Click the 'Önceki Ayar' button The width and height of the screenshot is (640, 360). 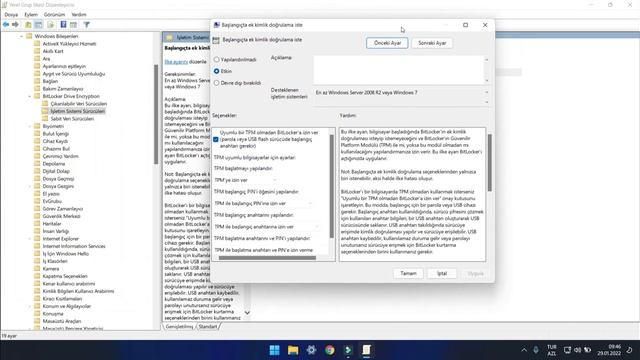pos(387,43)
